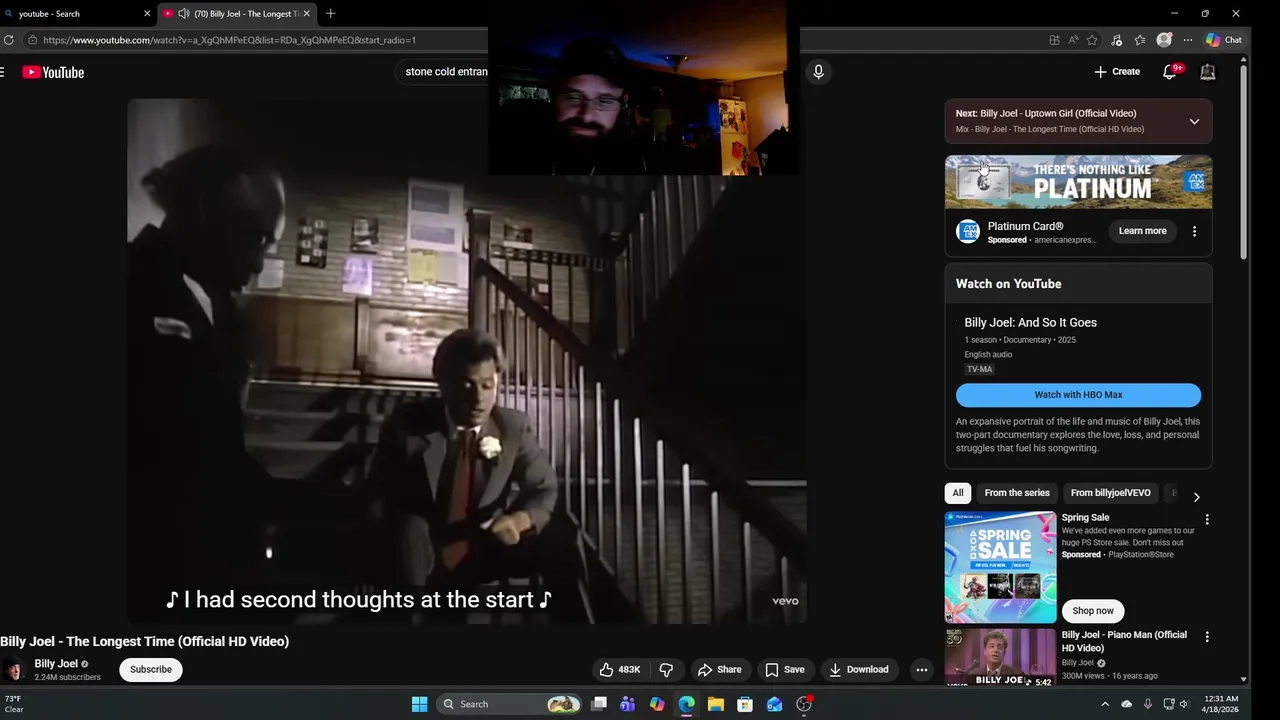Open the Edge profile avatar

pyautogui.click(x=1164, y=40)
